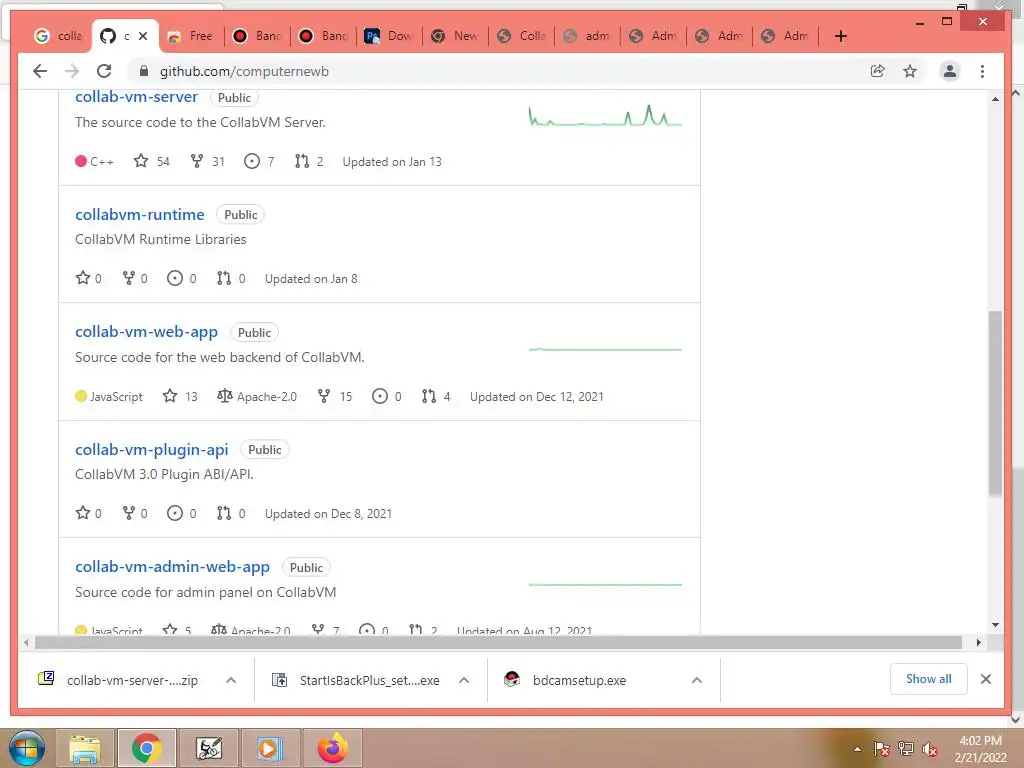Click the taskbar clock showing 4:02 PM
This screenshot has width=1024, height=768.
(980, 749)
